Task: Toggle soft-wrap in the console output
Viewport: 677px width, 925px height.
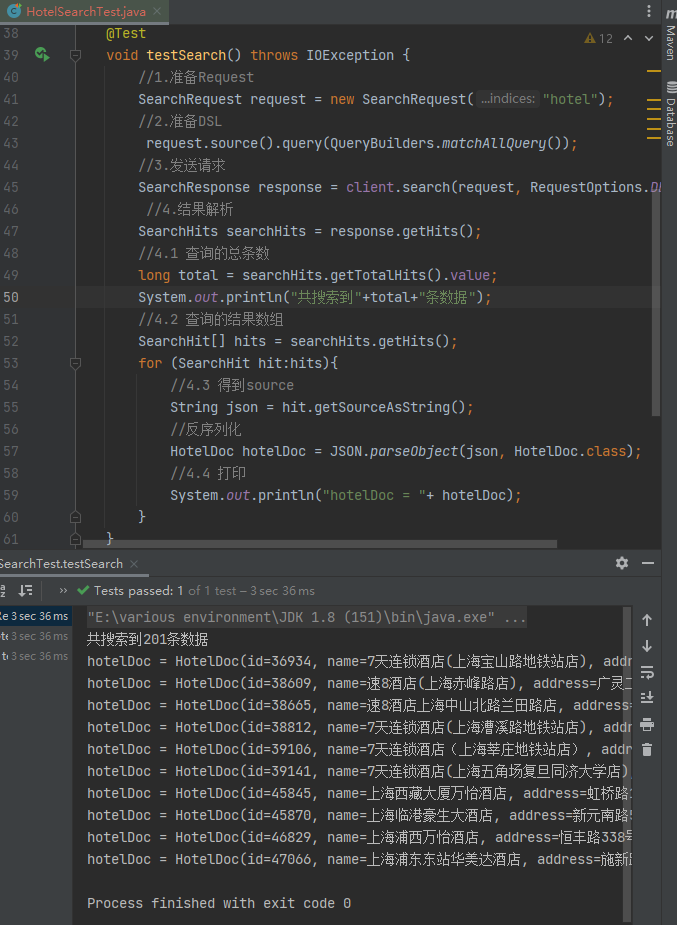Action: (x=647, y=672)
